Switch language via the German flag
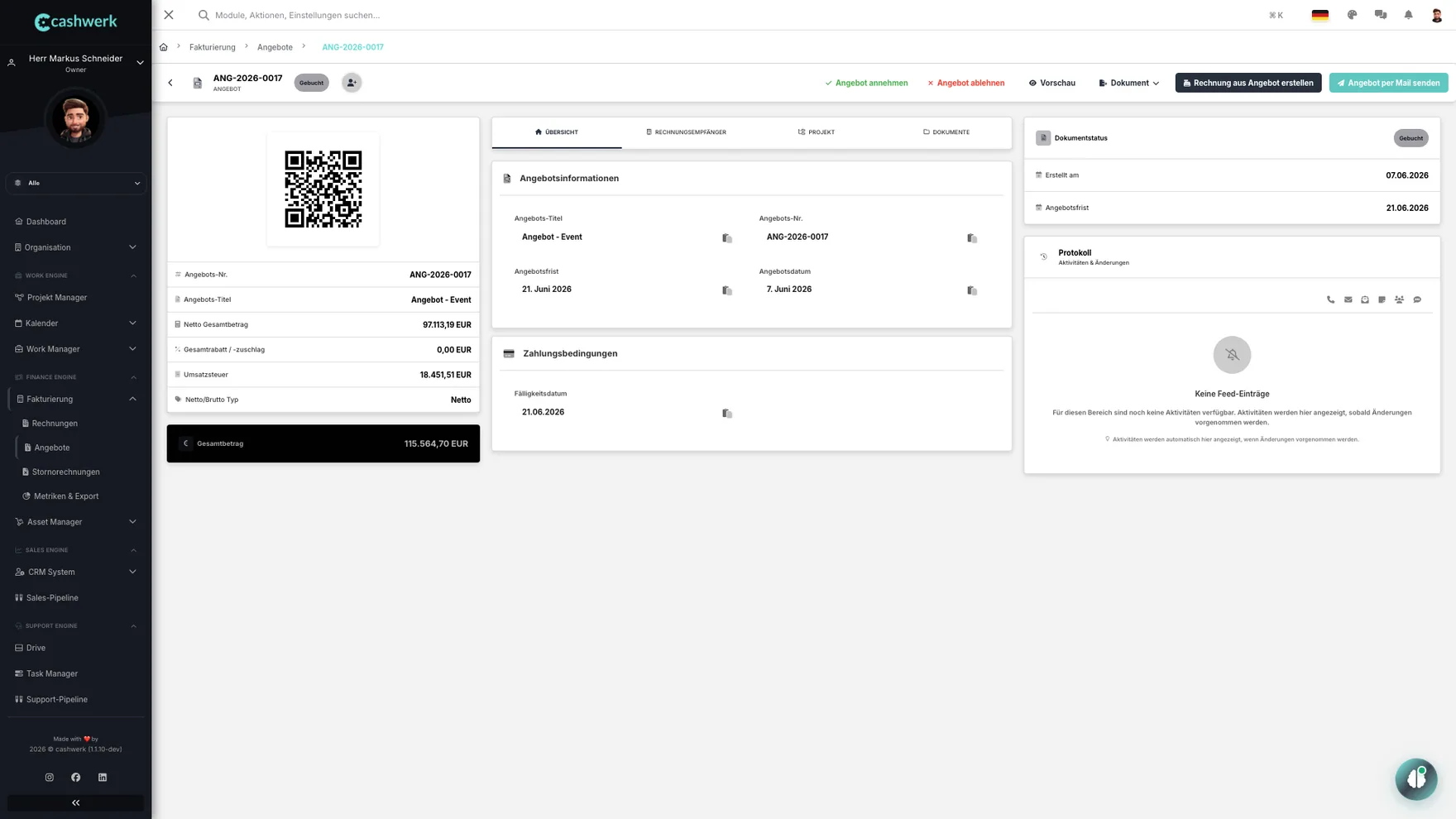Viewport: 1456px width, 819px height. [1319, 15]
